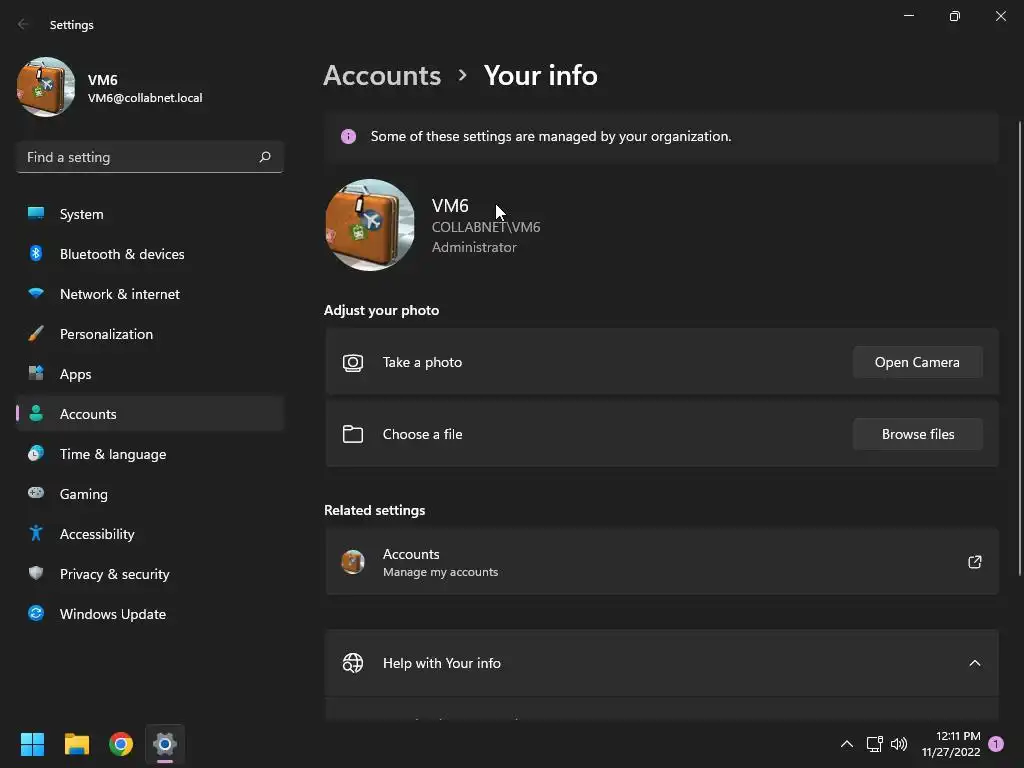The height and width of the screenshot is (768, 1024).
Task: Focus the Find a setting search box
Action: (x=140, y=157)
